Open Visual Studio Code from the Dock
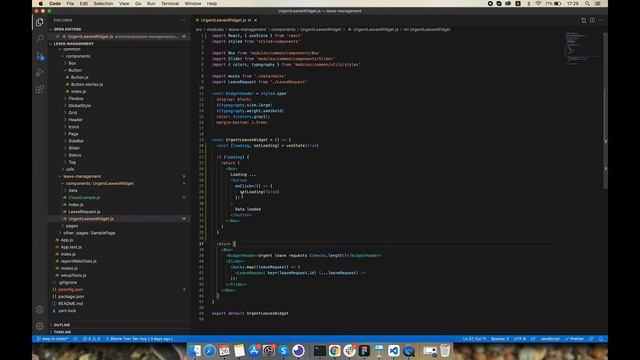The width and height of the screenshot is (640, 360). [x=393, y=351]
